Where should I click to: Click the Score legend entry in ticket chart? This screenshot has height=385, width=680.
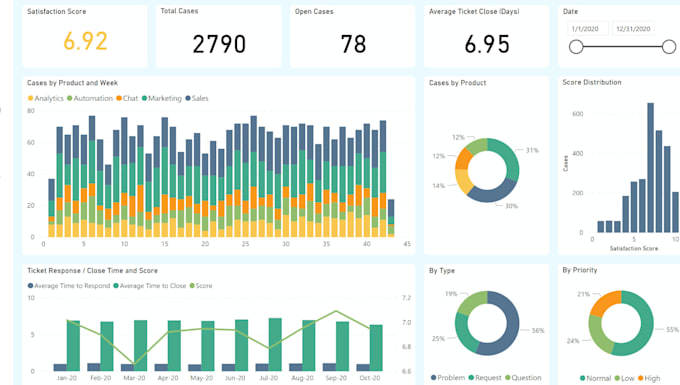click(x=201, y=286)
